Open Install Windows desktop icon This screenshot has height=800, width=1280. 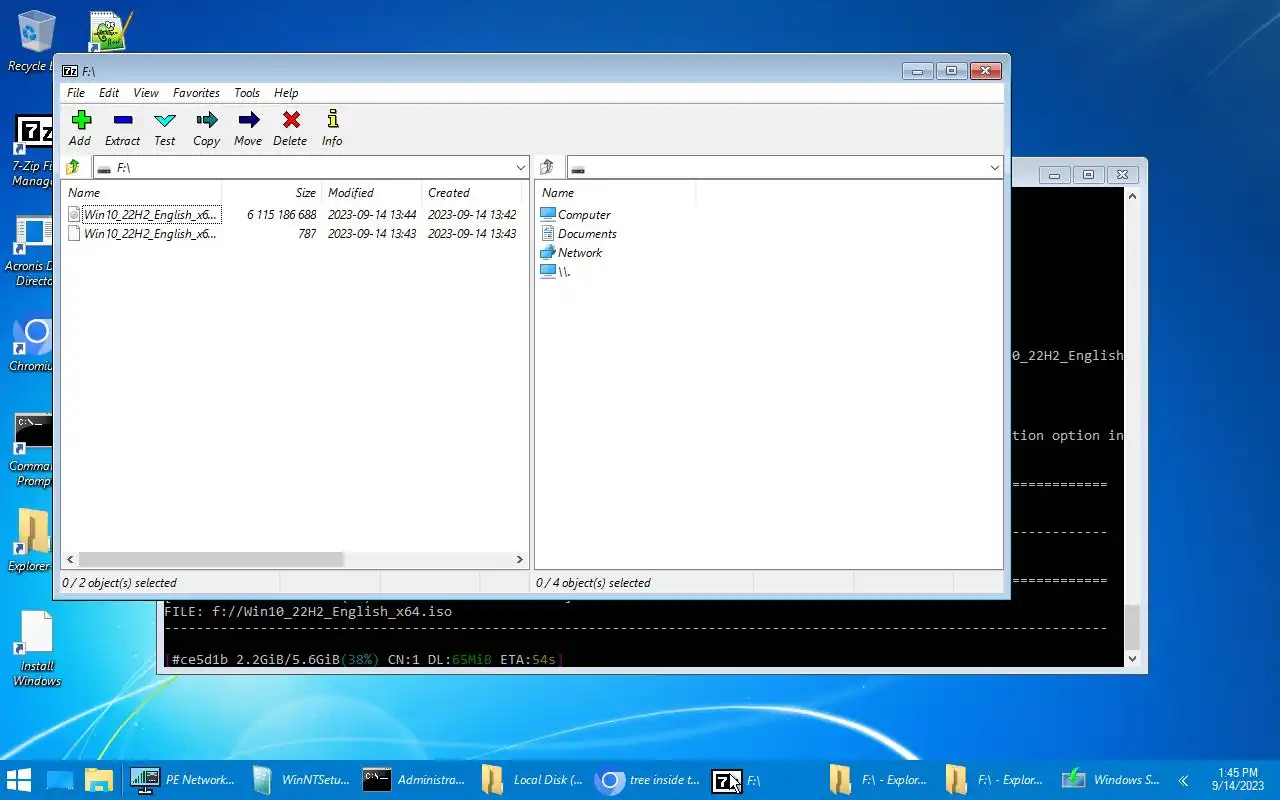coord(36,649)
